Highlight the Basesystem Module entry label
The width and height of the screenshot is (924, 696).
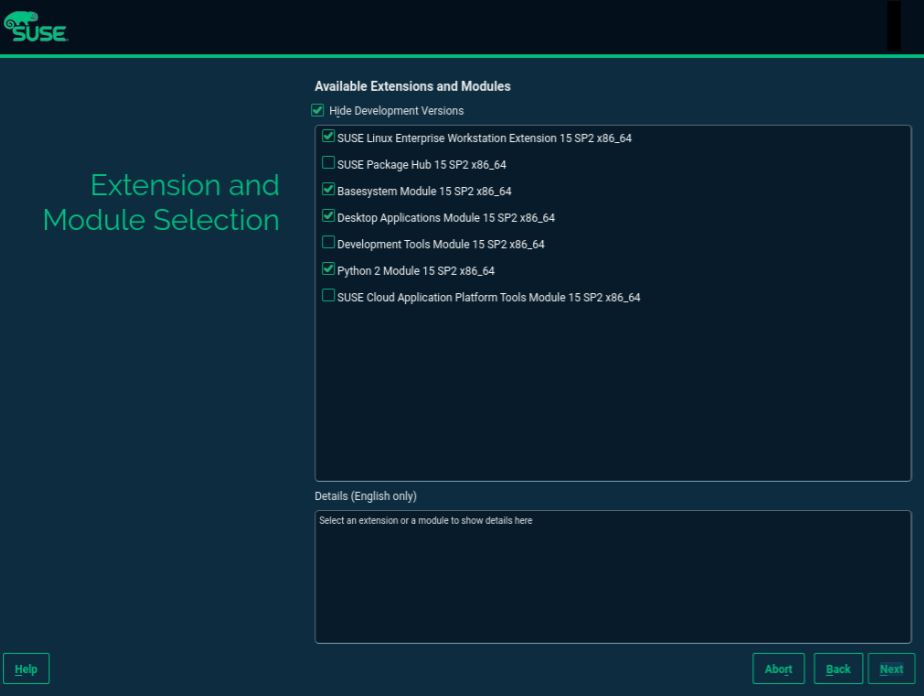click(x=424, y=191)
